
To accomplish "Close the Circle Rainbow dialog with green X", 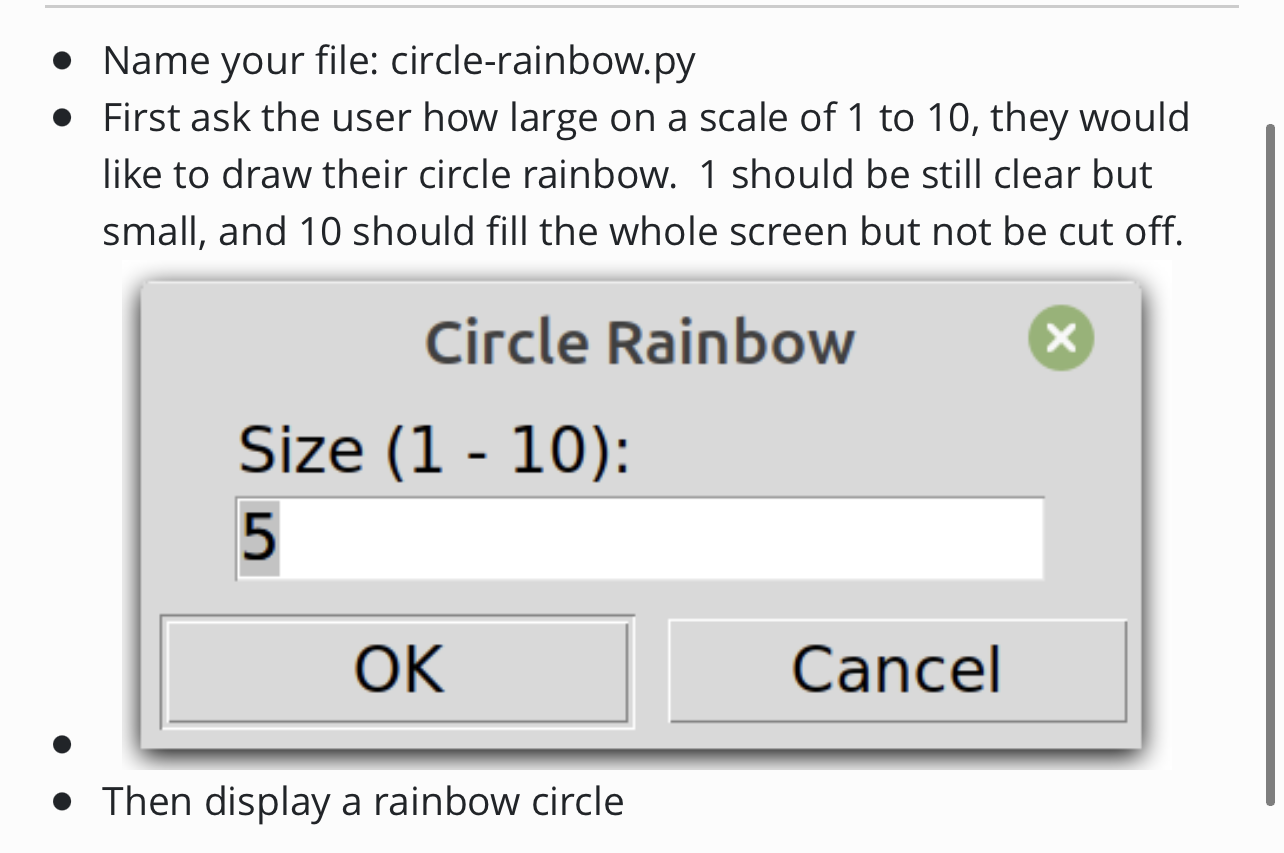I will click(1061, 338).
